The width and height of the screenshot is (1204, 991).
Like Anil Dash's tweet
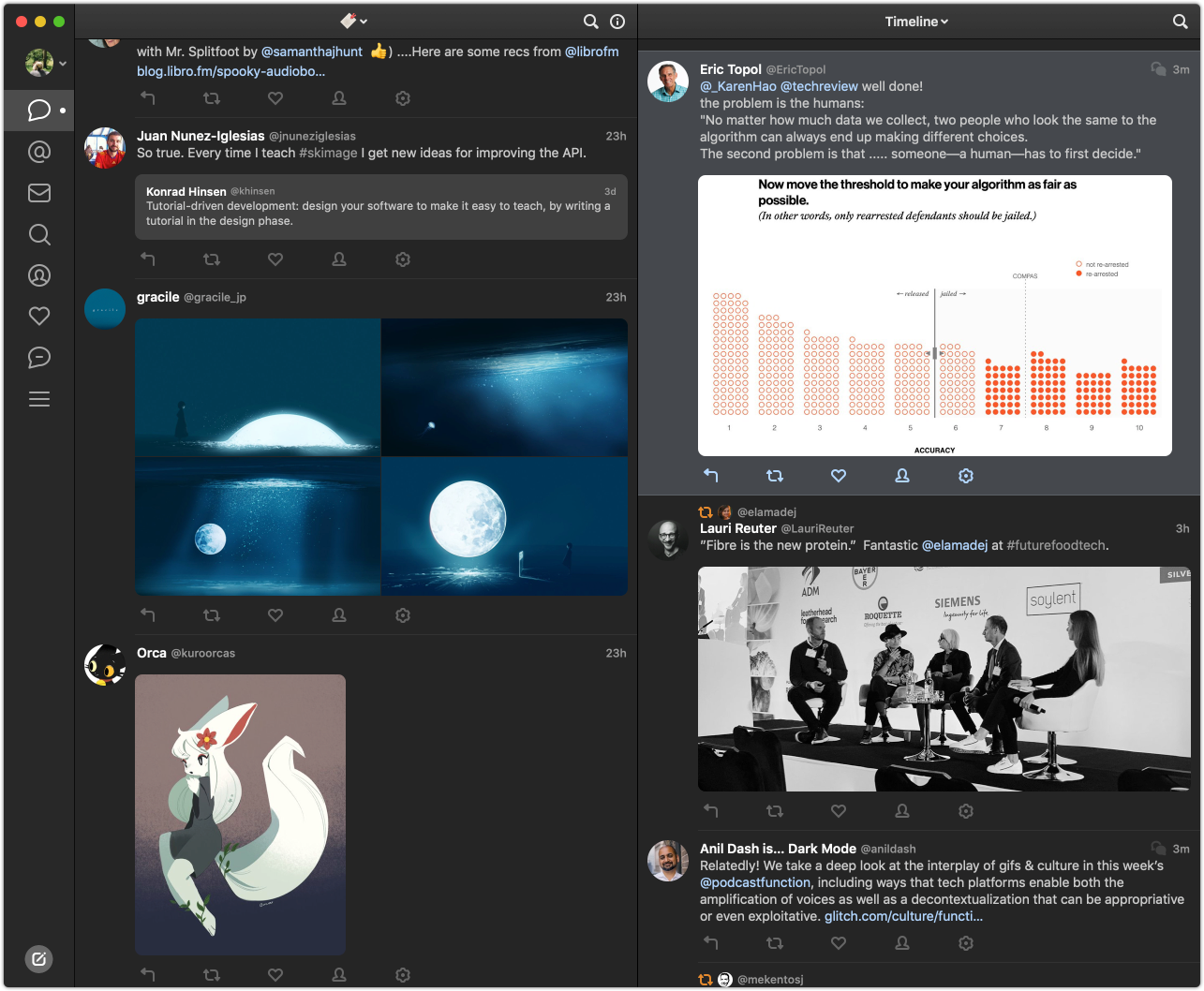point(839,943)
